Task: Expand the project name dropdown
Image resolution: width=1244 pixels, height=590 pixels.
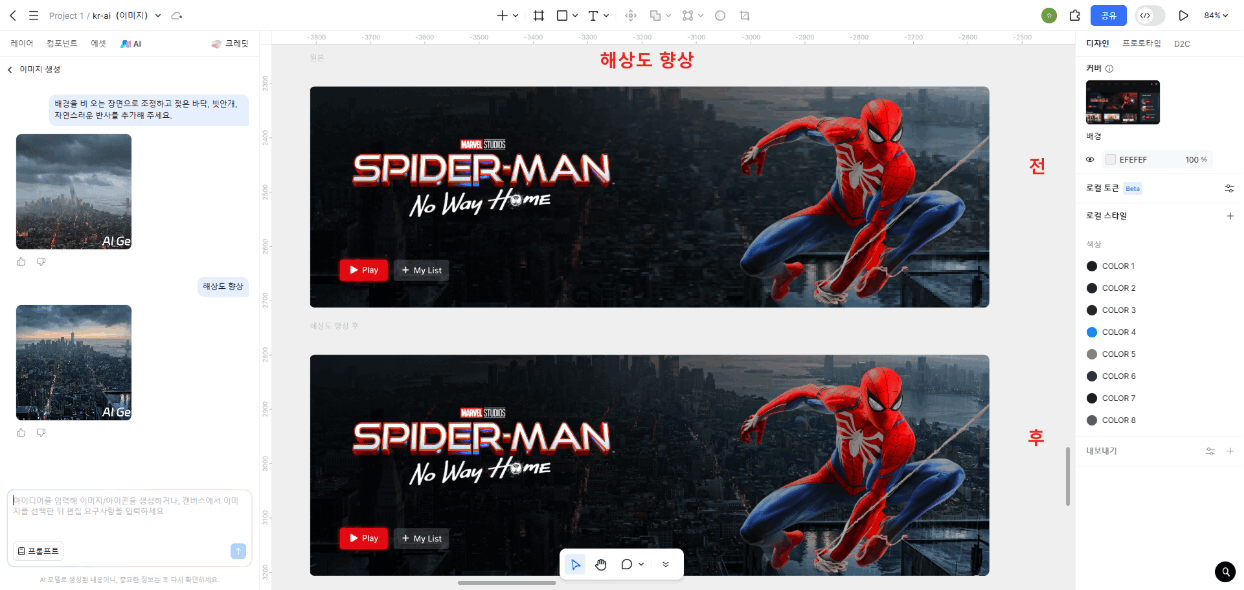Action: pyautogui.click(x=158, y=16)
